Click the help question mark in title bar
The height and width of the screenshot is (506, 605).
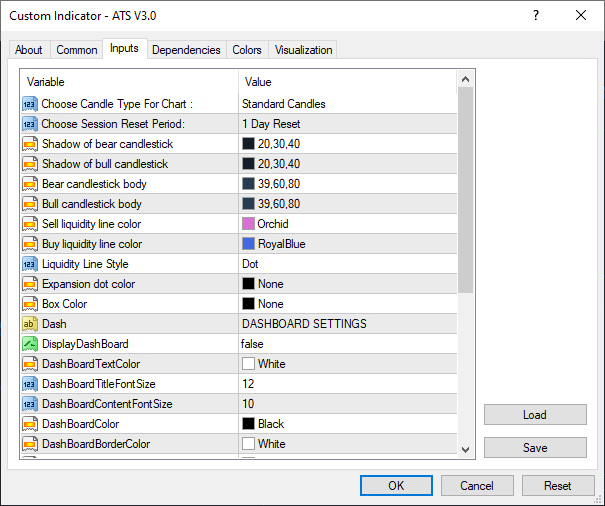536,16
